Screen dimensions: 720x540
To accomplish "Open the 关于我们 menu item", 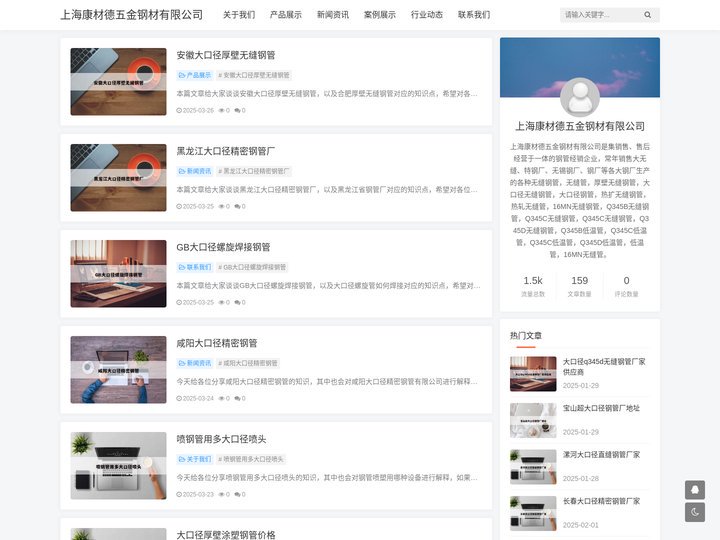I will (x=239, y=15).
